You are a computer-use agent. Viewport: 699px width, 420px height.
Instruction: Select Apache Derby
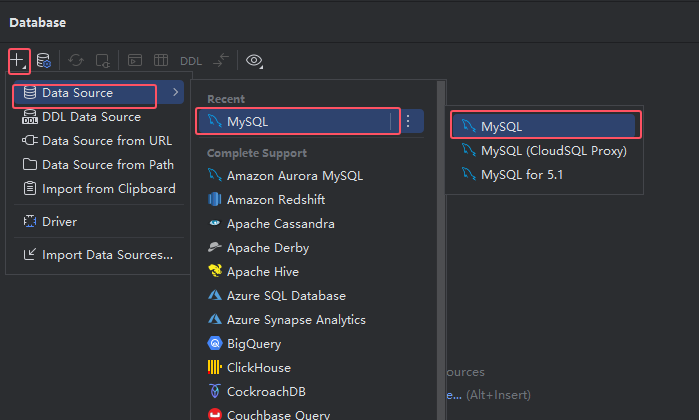pyautogui.click(x=311, y=248)
